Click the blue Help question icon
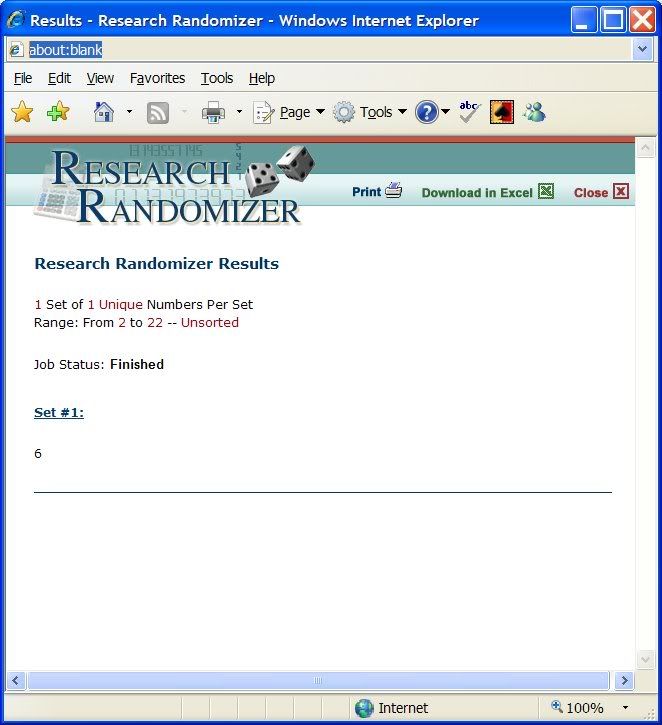Image resolution: width=662 pixels, height=725 pixels. click(x=426, y=112)
